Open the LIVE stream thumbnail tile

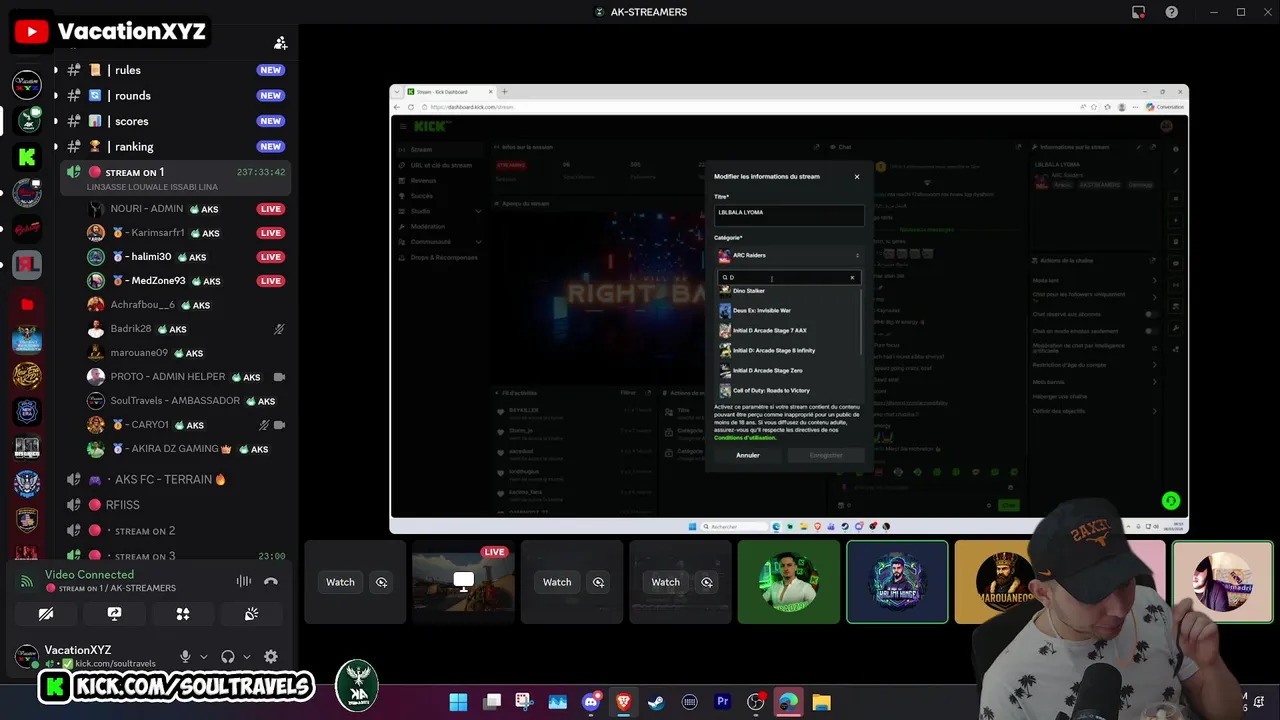tap(463, 582)
